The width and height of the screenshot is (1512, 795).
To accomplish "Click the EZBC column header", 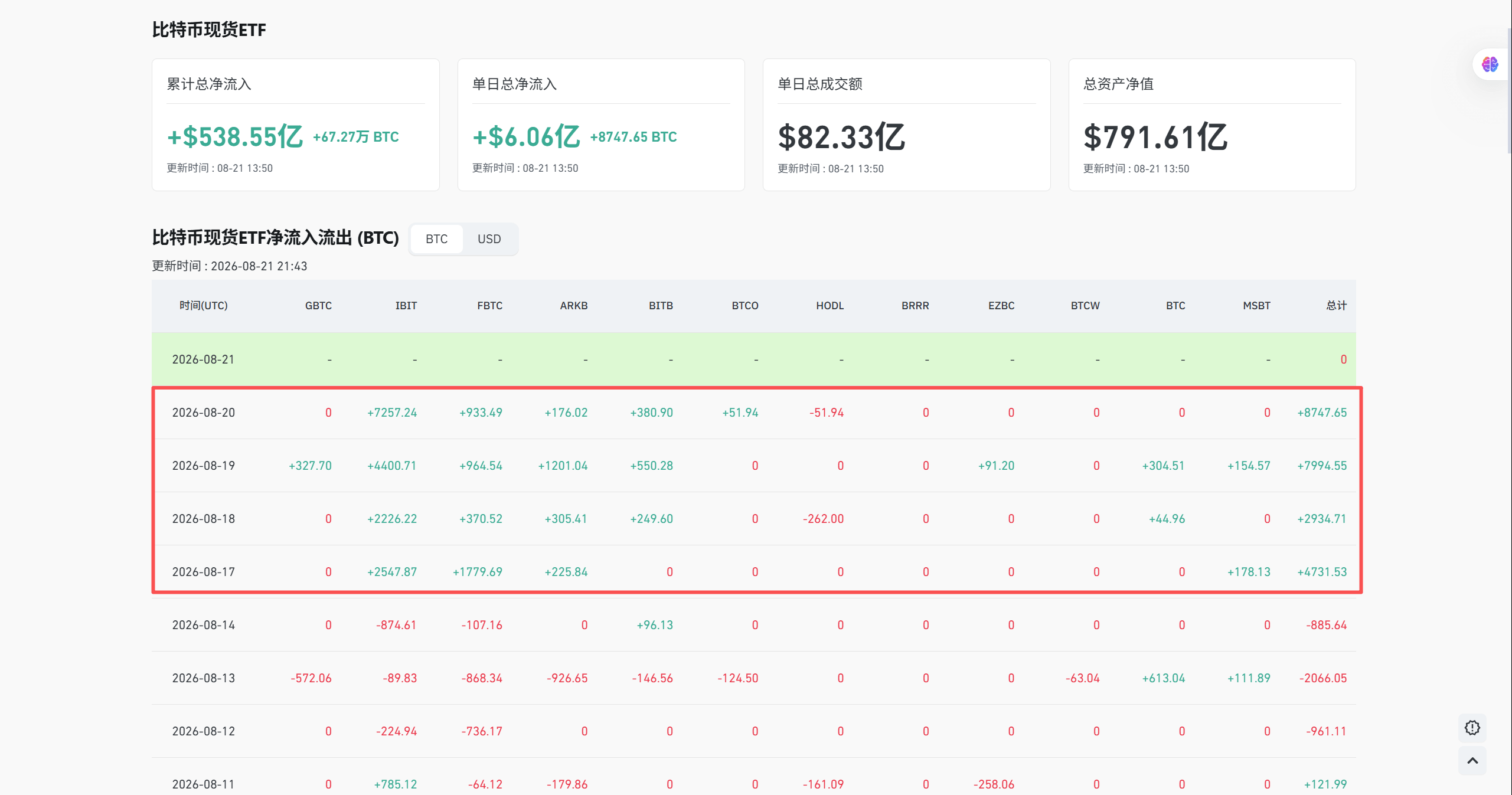I will click(1001, 306).
